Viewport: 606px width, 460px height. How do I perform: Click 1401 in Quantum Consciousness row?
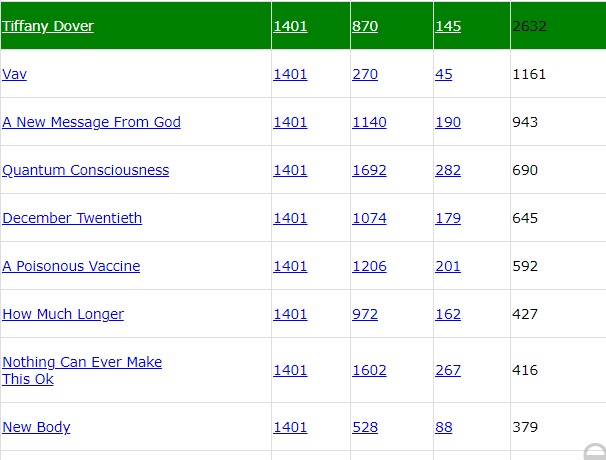point(290,170)
